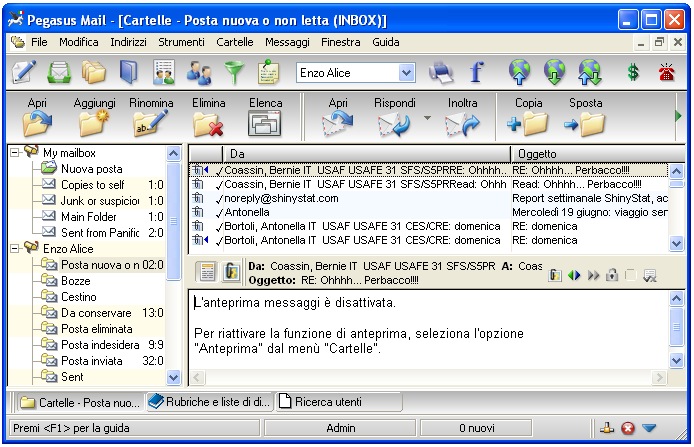Viewport: 694px width, 447px height.
Task: Open the new mail folder inbox tray icon
Action: [x=59, y=72]
